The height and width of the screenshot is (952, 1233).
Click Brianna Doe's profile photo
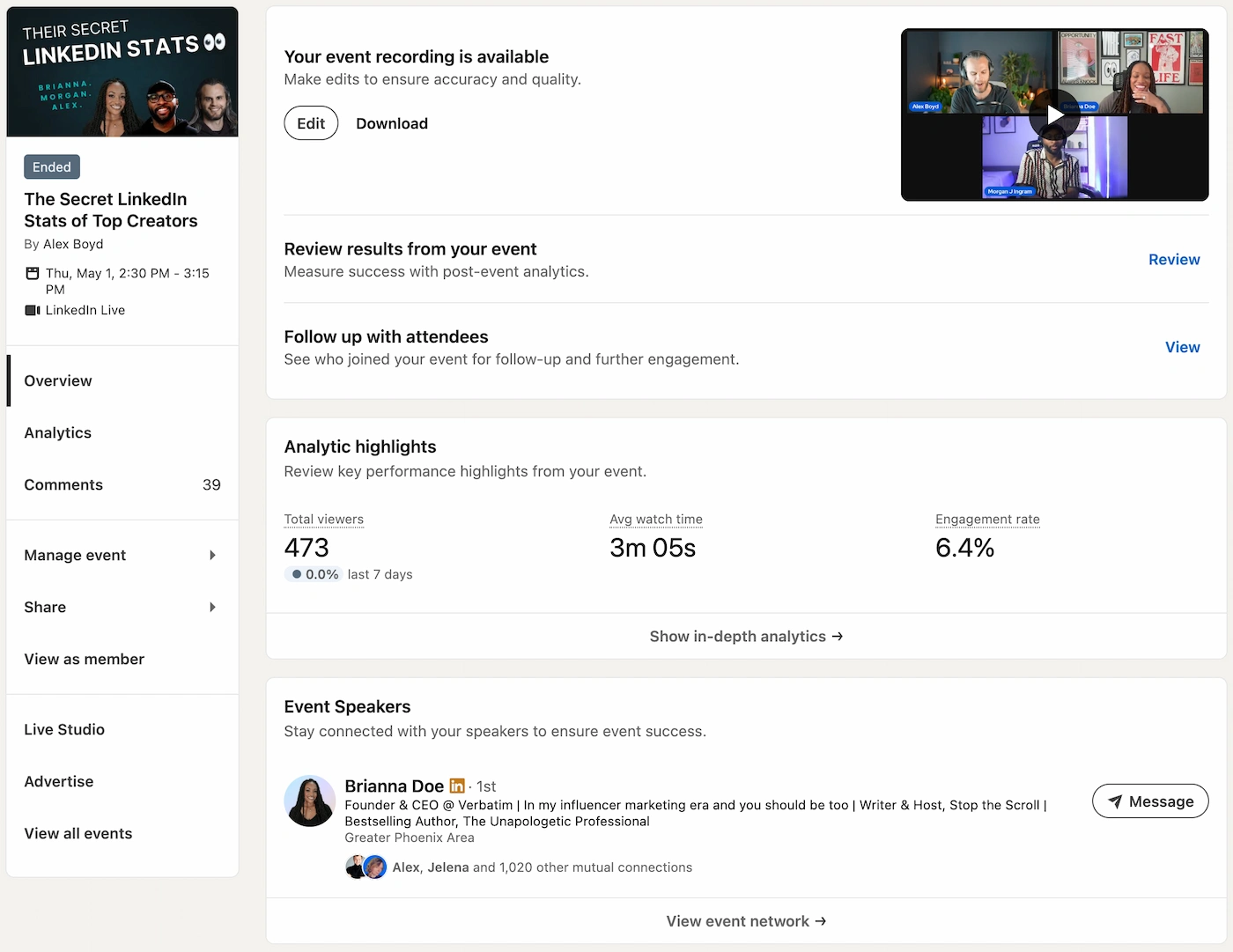click(310, 801)
